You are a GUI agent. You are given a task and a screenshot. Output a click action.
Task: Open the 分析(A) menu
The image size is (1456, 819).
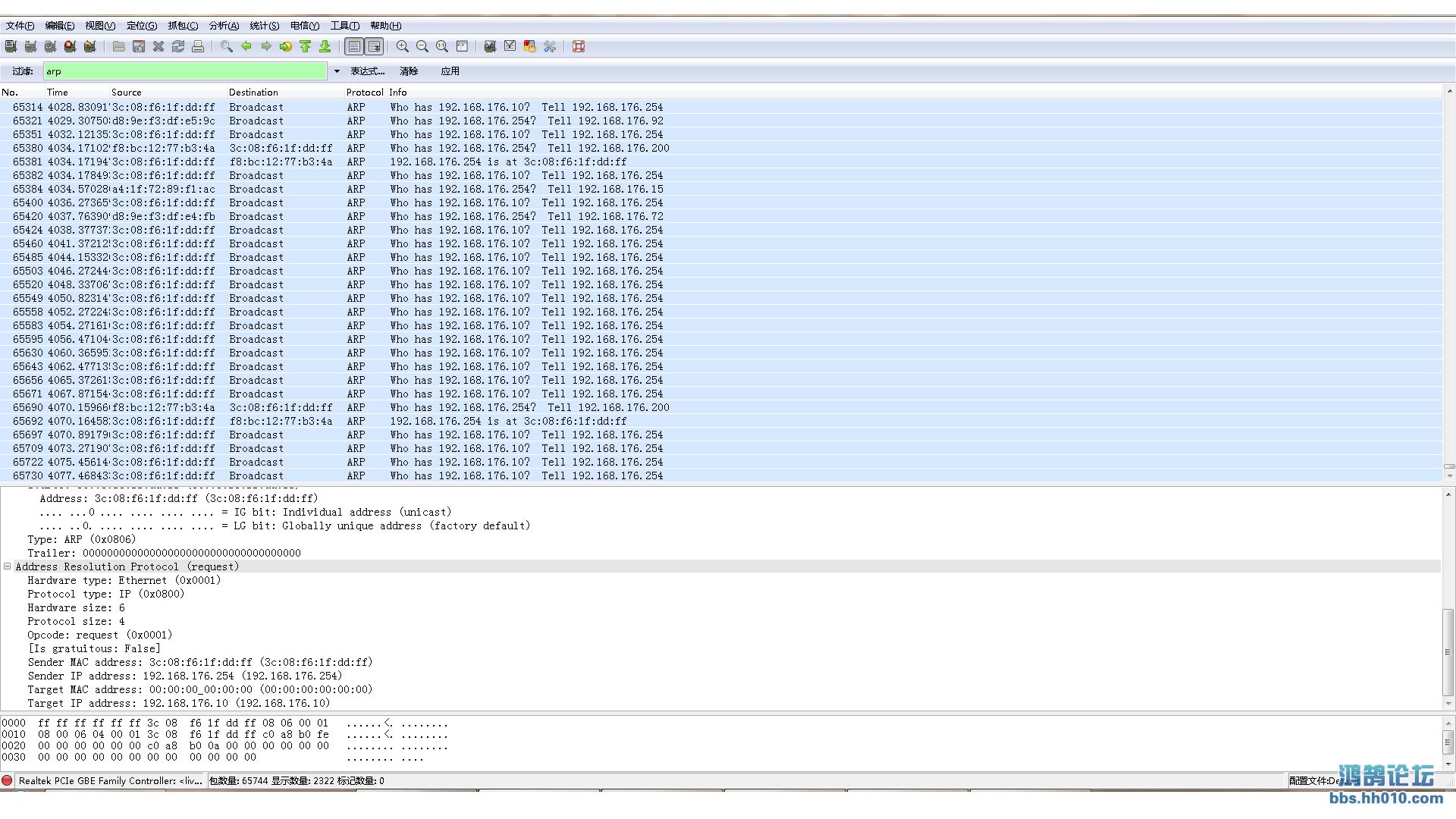point(224,26)
